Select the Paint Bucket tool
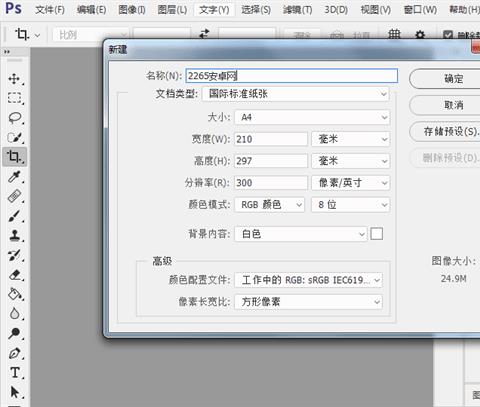 point(14,294)
